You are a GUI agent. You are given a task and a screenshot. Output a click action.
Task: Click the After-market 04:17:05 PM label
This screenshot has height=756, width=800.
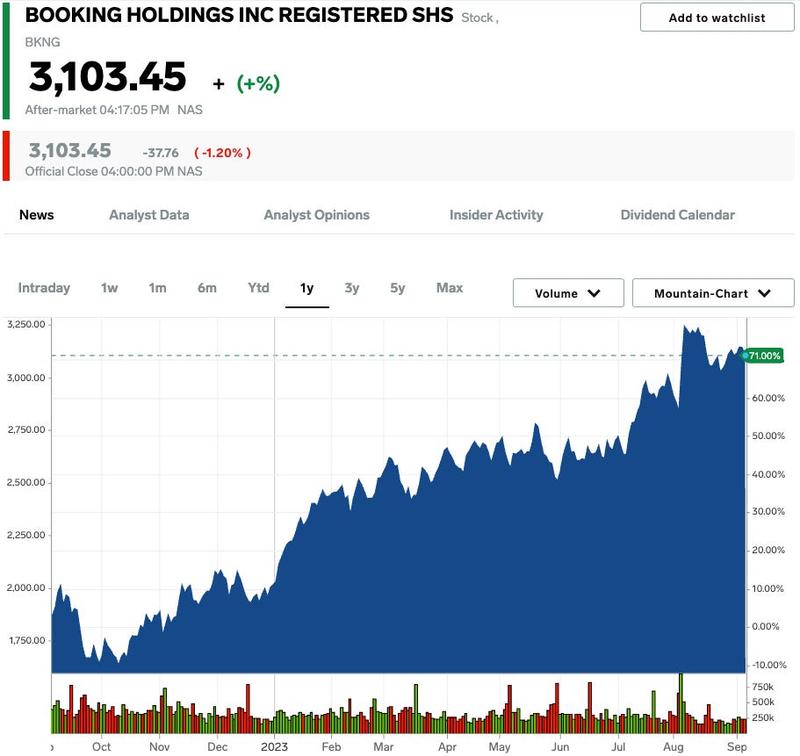click(97, 110)
